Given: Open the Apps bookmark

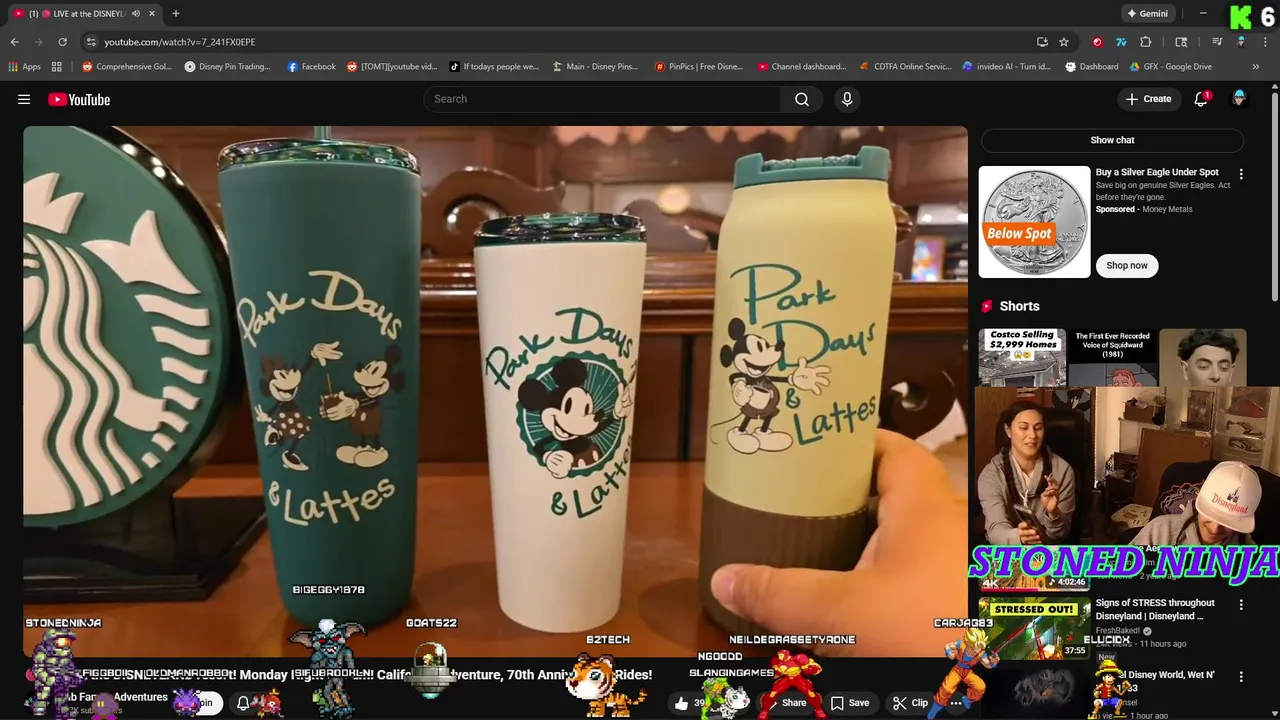Looking at the screenshot, I should point(24,67).
